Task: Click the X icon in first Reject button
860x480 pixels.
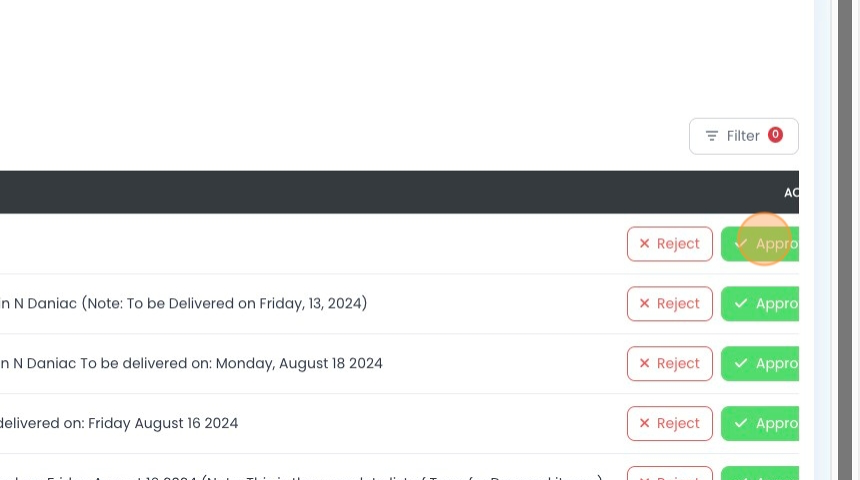Action: [x=644, y=244]
